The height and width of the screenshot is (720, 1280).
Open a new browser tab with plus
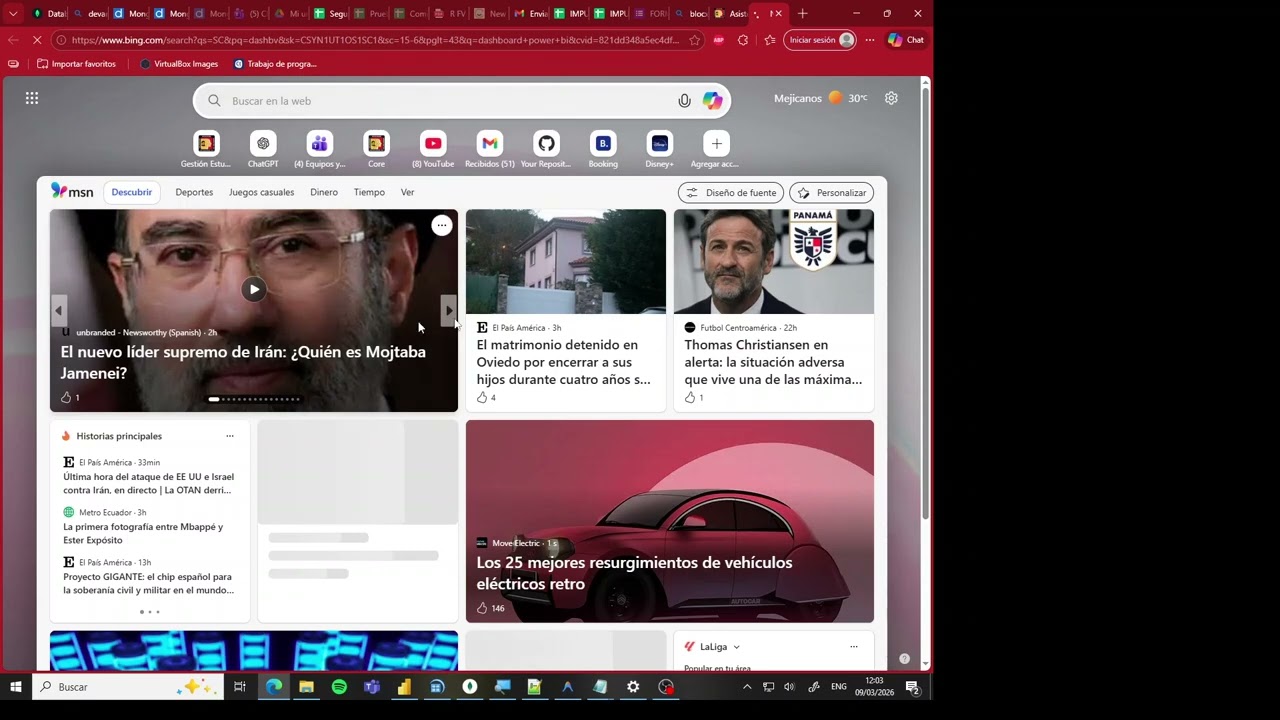coord(802,14)
